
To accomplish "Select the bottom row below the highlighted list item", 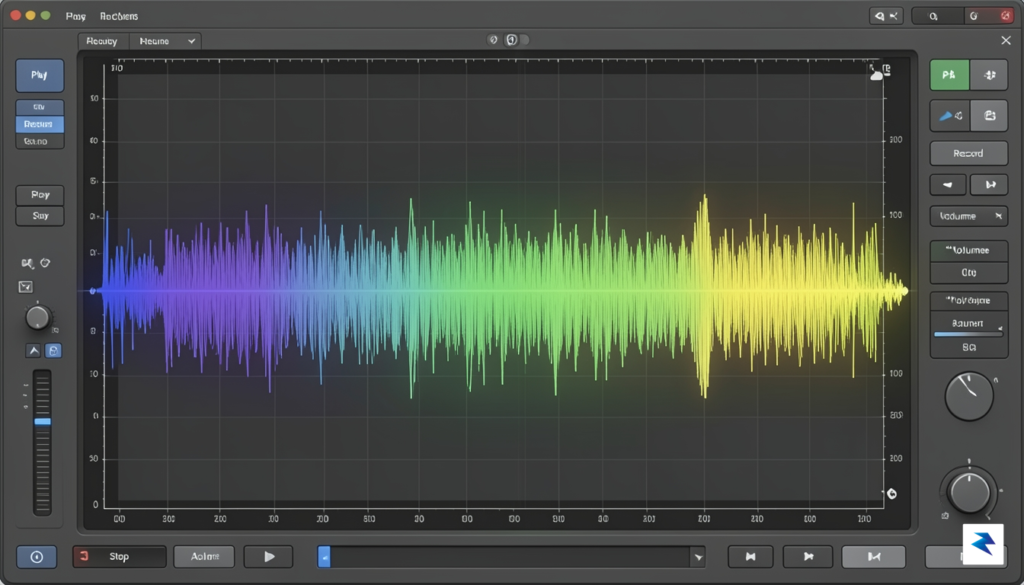I will (x=39, y=141).
